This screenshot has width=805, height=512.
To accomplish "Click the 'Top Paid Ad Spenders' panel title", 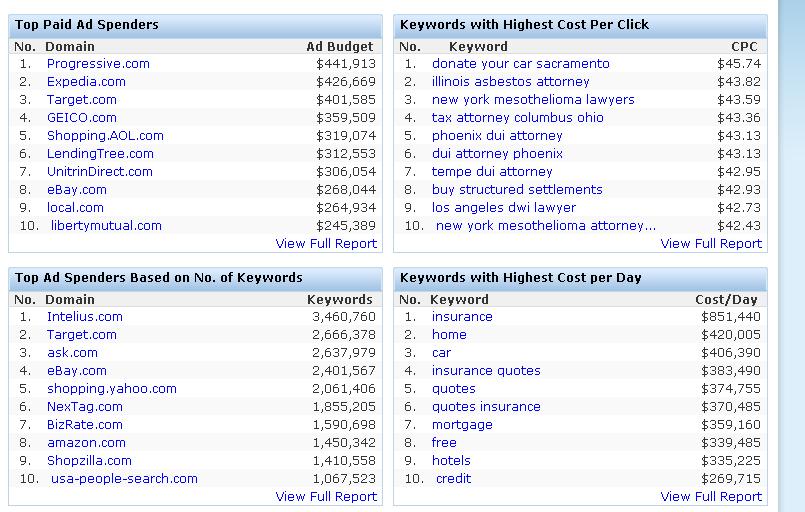I will [87, 25].
